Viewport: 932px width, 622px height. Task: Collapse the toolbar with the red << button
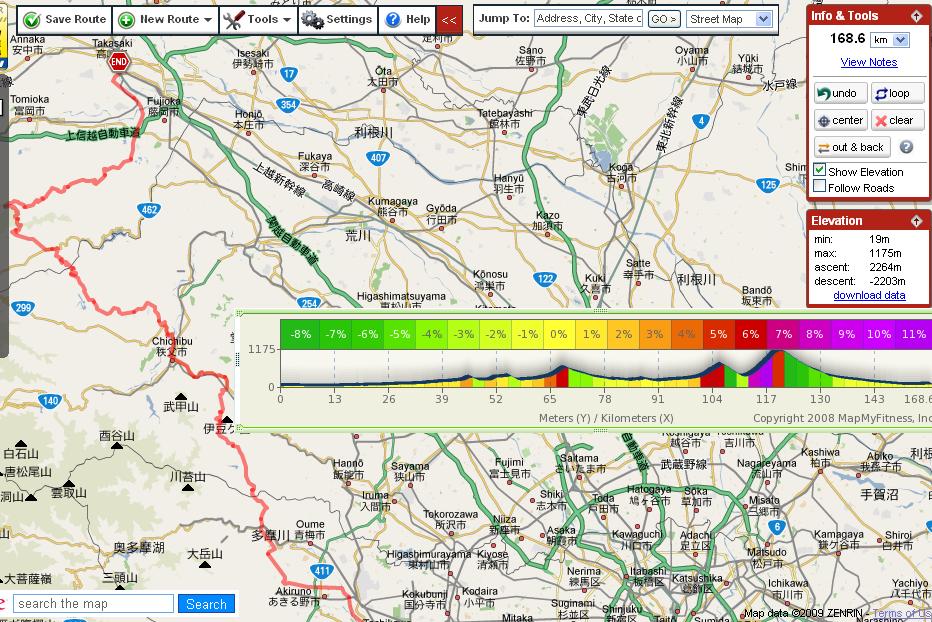tap(449, 19)
